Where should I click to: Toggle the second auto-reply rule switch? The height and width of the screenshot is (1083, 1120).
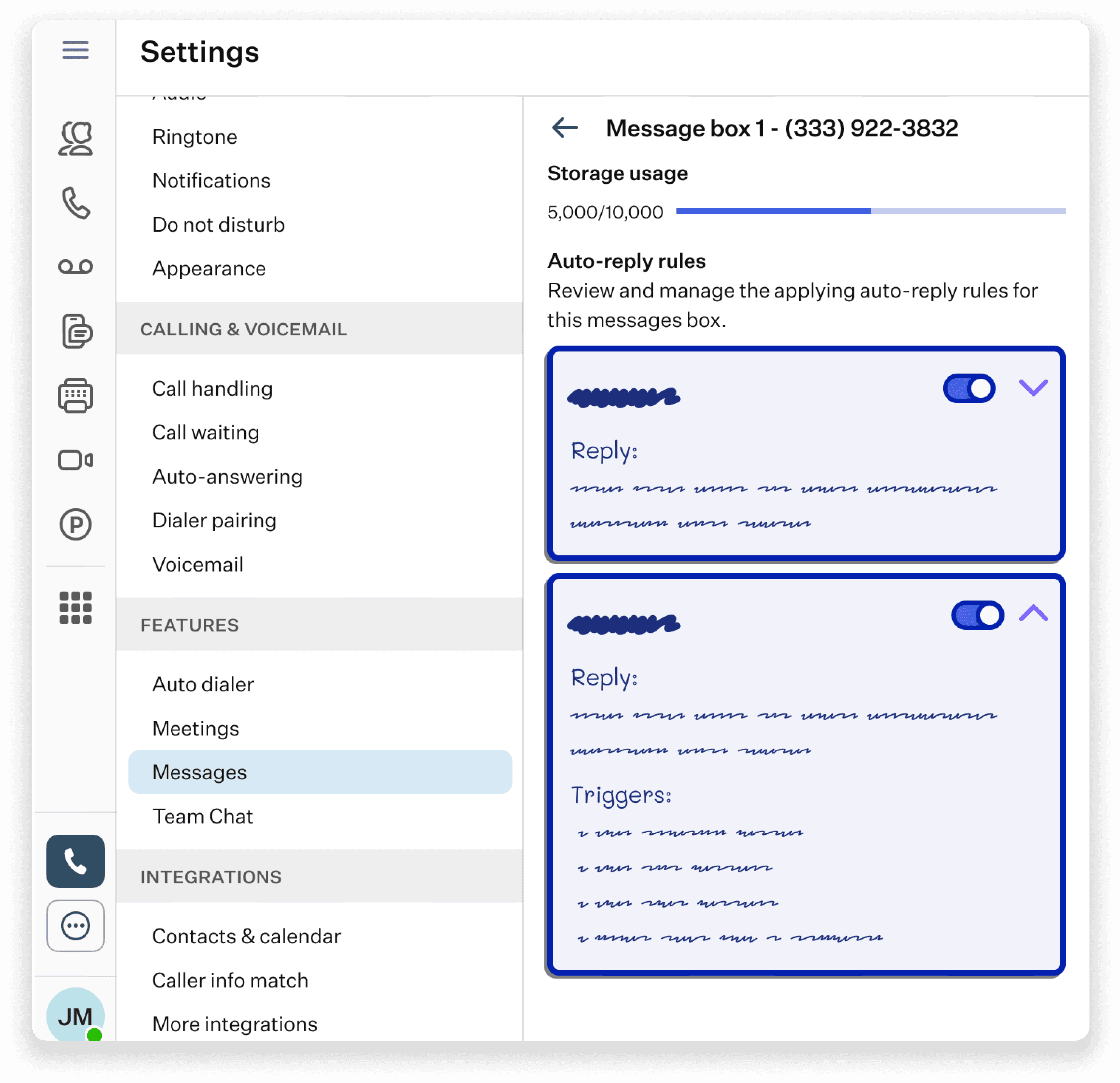click(x=978, y=615)
